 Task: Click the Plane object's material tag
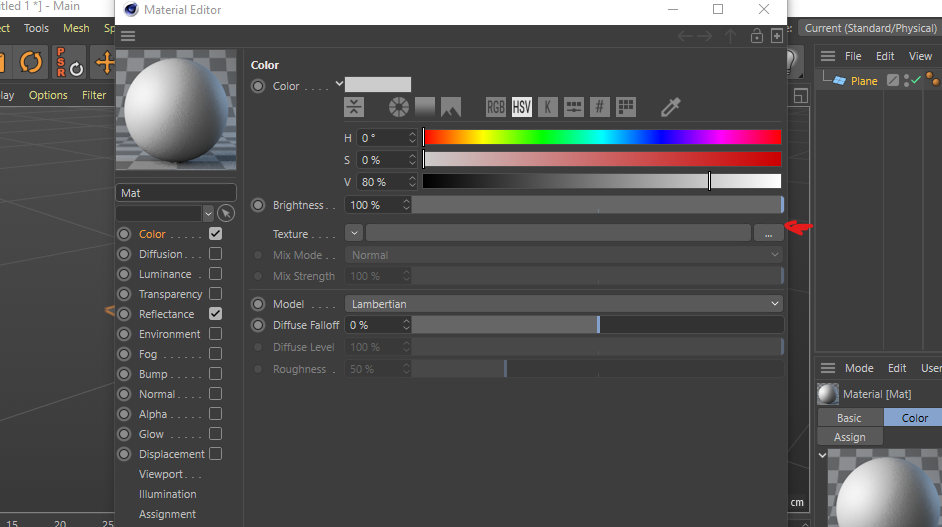(x=932, y=79)
